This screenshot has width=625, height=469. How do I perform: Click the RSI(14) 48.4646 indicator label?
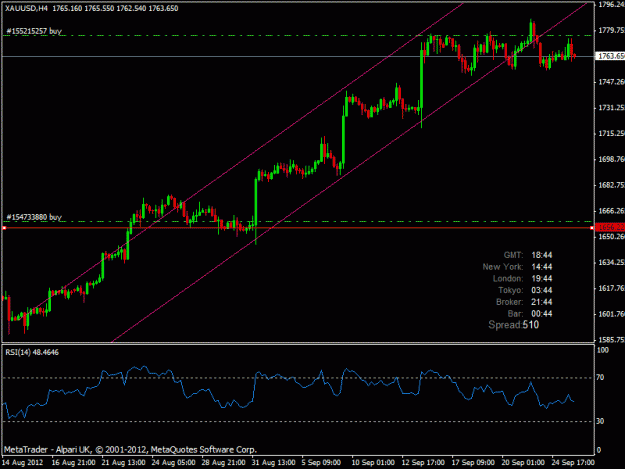point(32,352)
